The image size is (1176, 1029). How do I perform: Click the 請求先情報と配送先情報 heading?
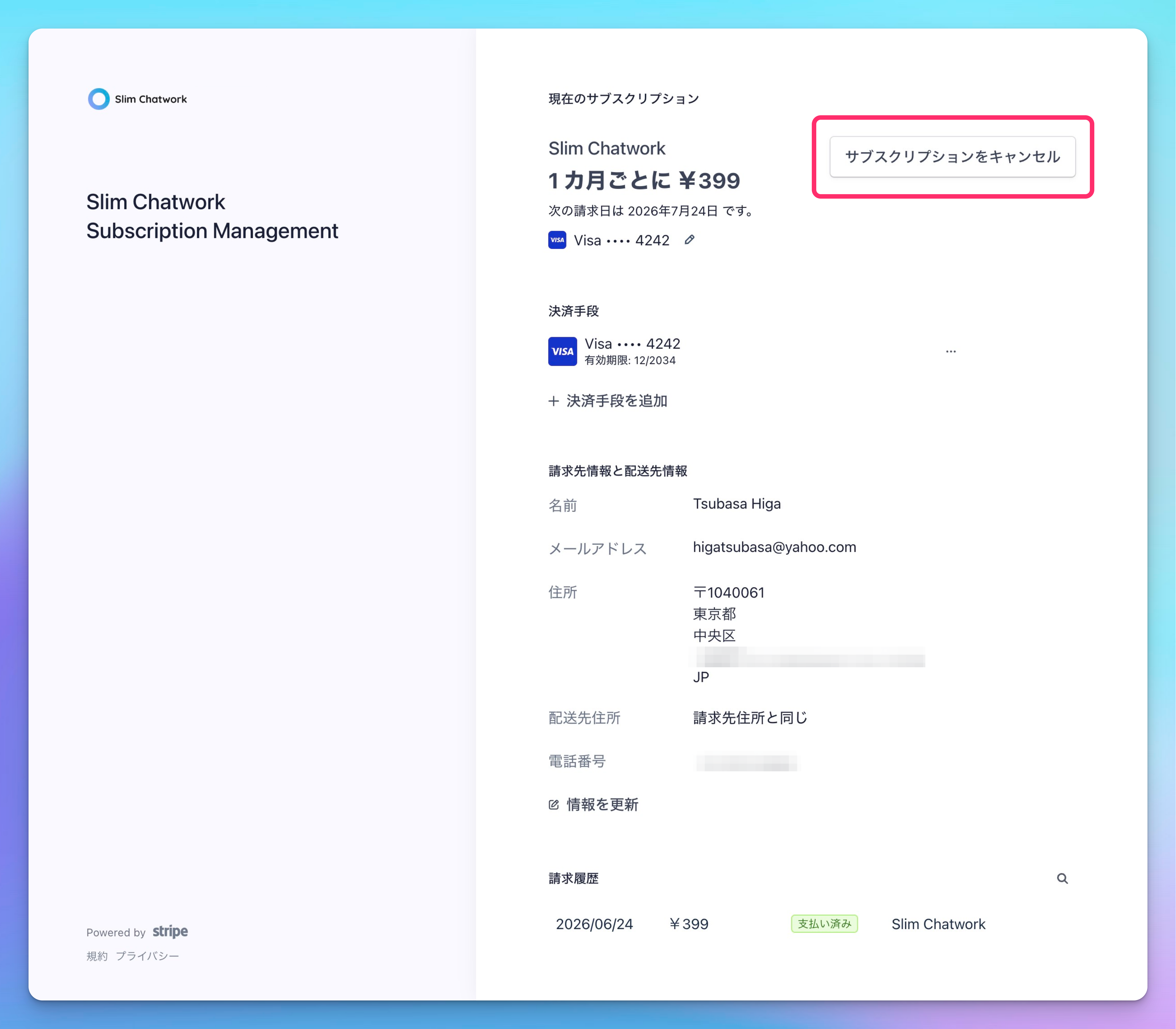[617, 471]
